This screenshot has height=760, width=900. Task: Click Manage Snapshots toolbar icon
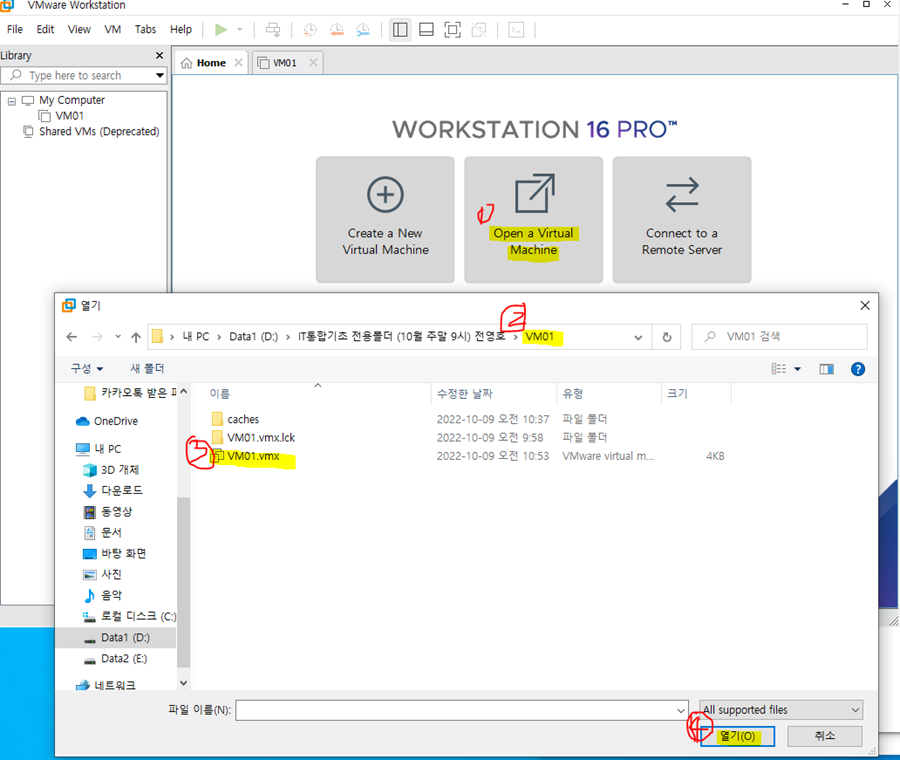point(363,30)
